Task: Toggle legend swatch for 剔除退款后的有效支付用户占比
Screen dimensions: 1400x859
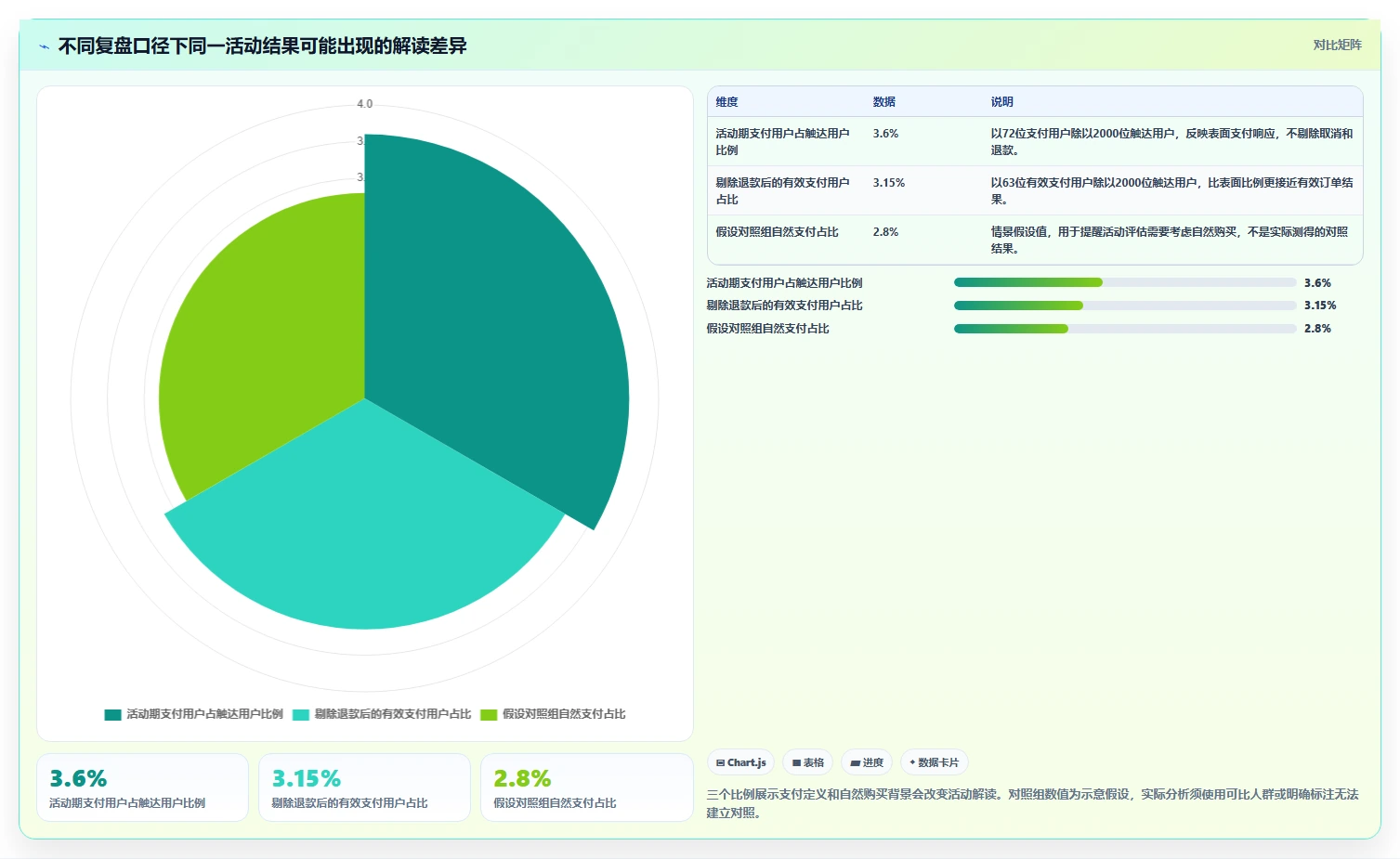Action: tap(301, 714)
